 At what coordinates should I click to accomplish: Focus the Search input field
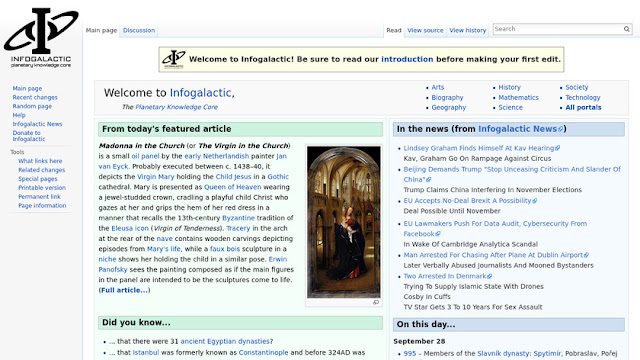coord(558,29)
